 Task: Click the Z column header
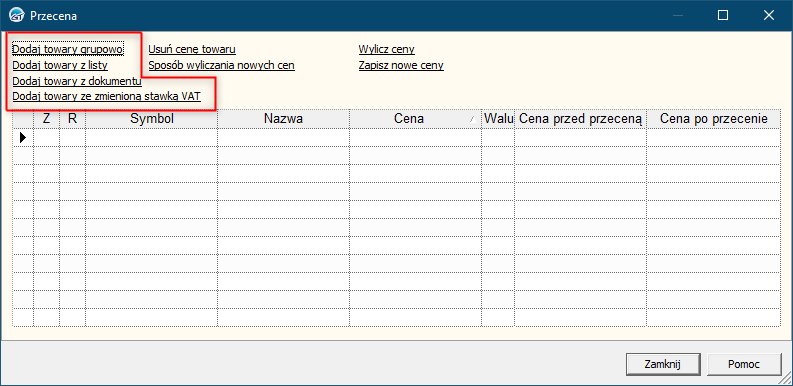coord(47,119)
